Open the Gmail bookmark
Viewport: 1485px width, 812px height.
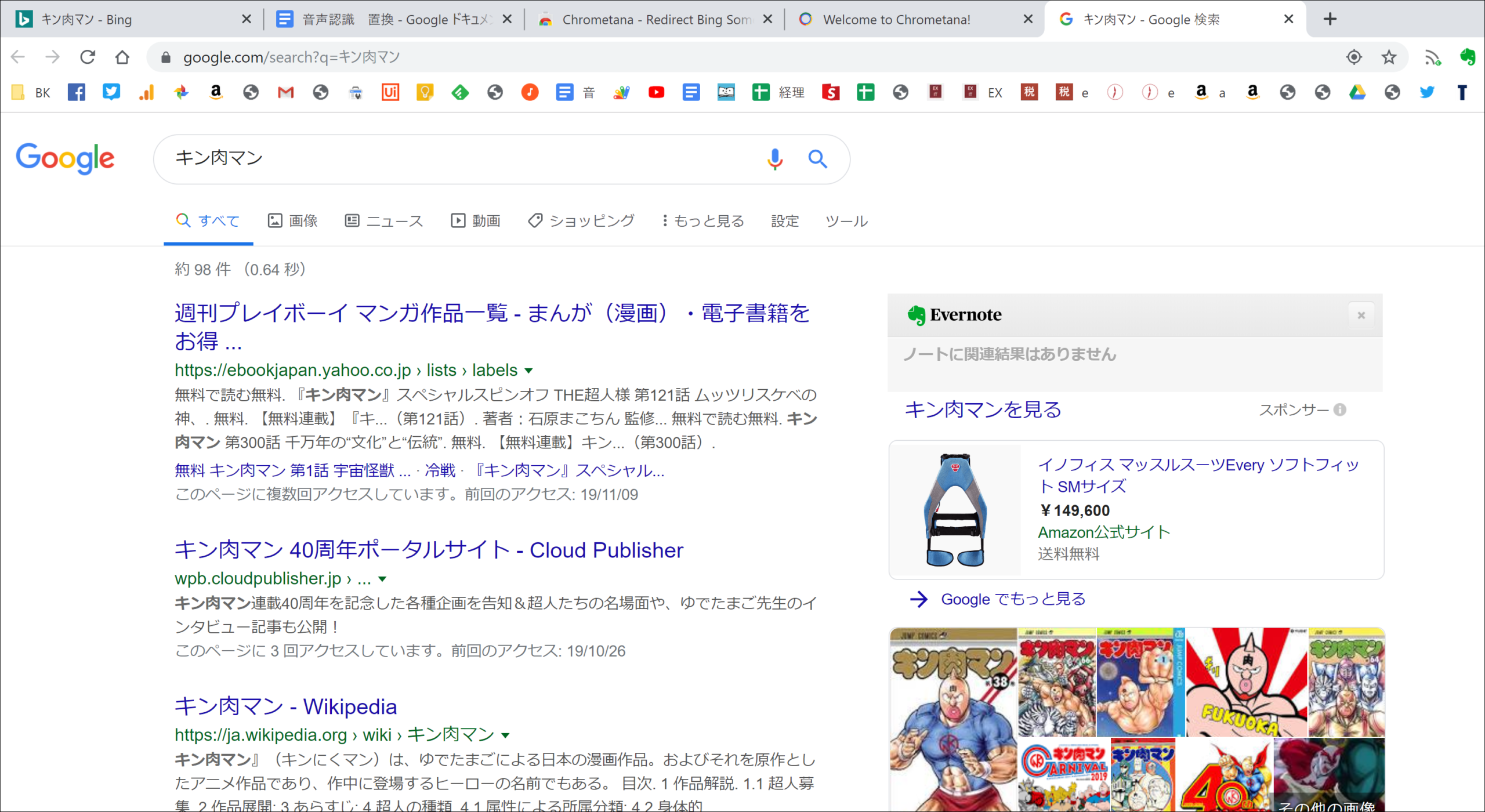point(286,92)
